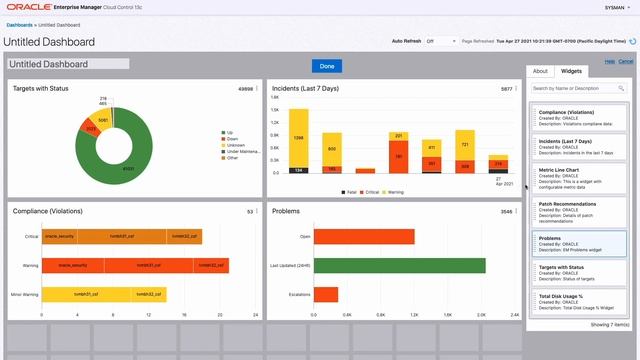Click the Open problems bar
Screen dimensions: 640x360
tap(364, 237)
